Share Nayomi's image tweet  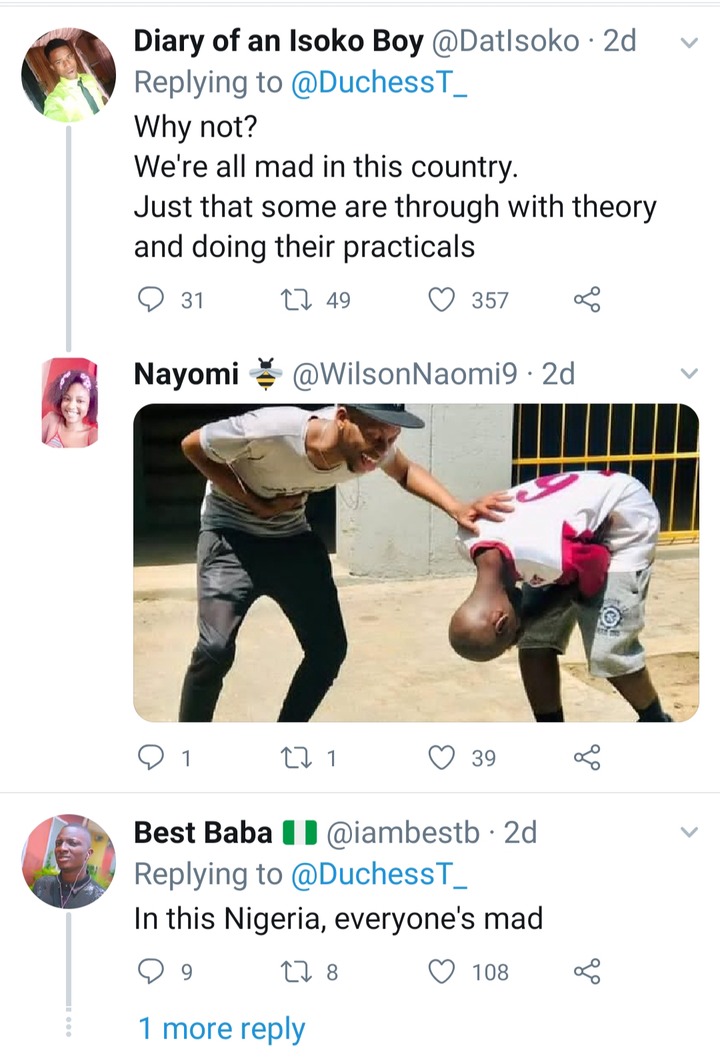(587, 758)
